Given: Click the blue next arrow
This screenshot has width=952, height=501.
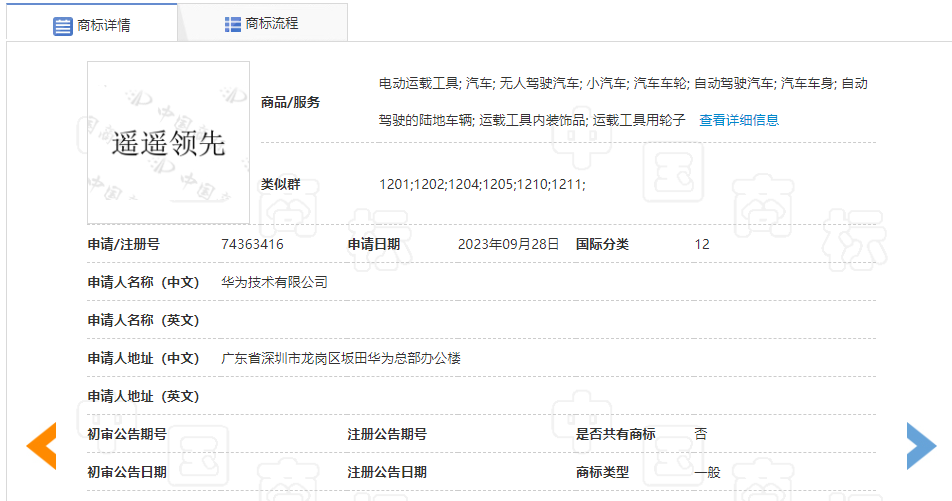Looking at the screenshot, I should (x=921, y=446).
